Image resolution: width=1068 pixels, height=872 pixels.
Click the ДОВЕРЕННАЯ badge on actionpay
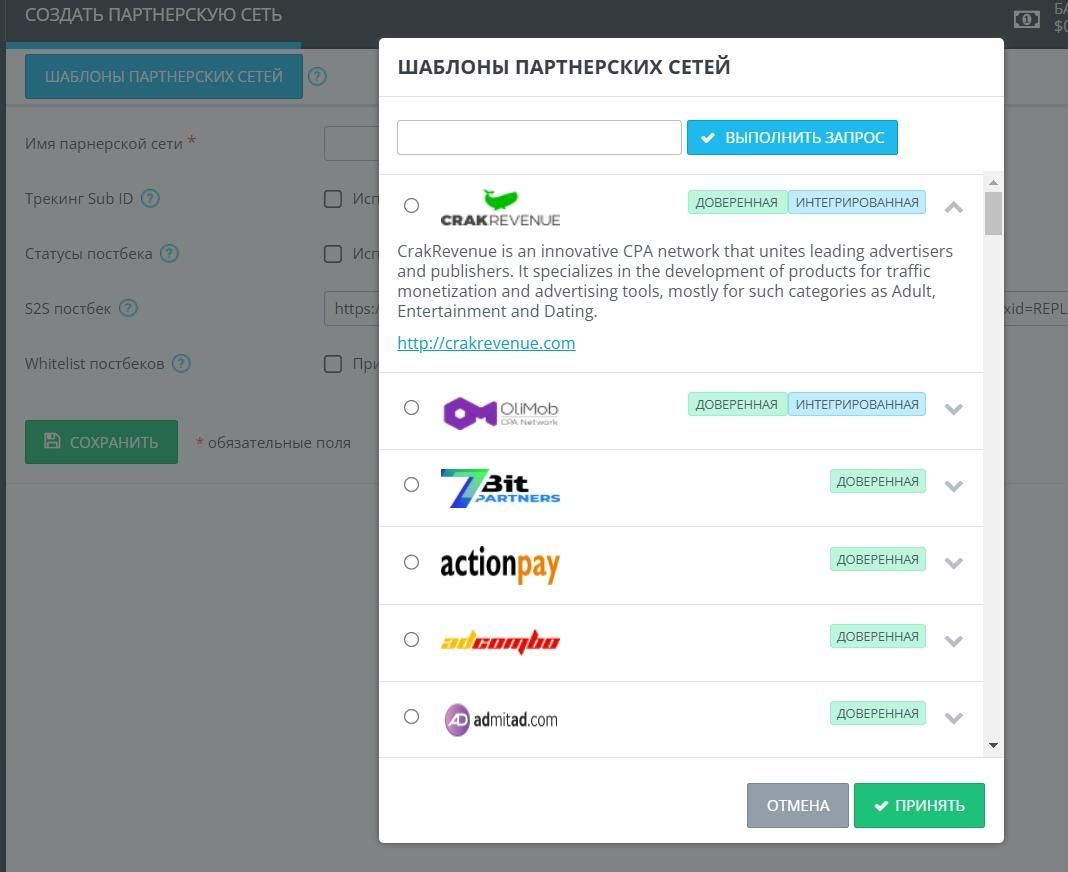pos(877,559)
